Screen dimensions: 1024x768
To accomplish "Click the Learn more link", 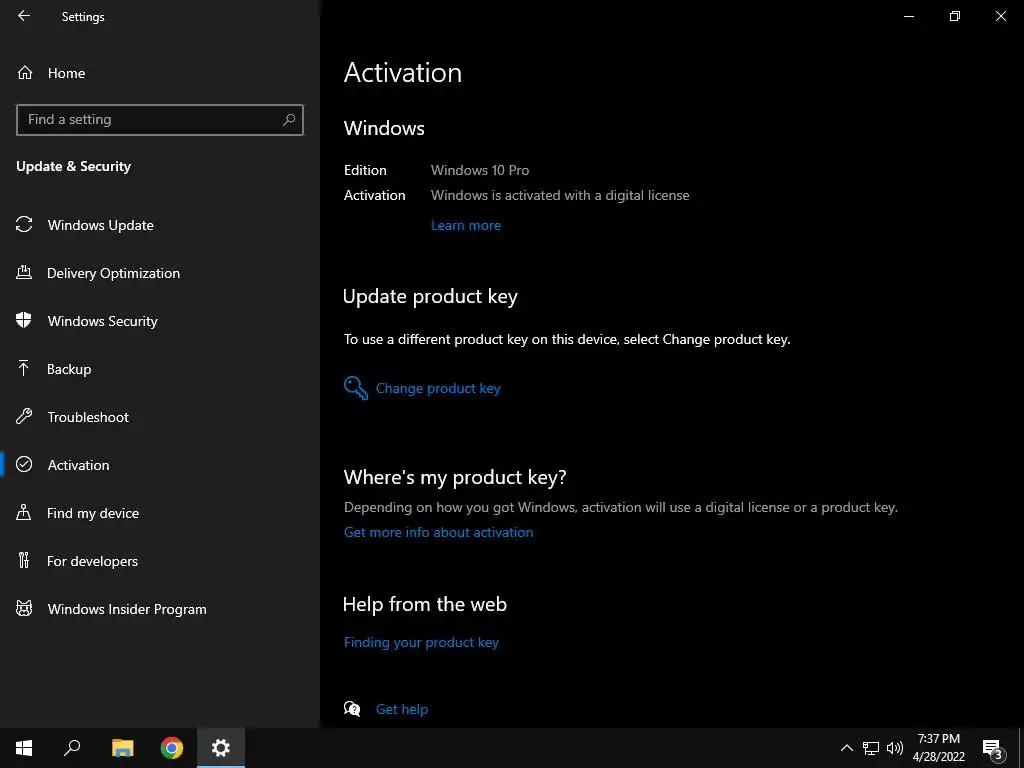I will pos(466,225).
